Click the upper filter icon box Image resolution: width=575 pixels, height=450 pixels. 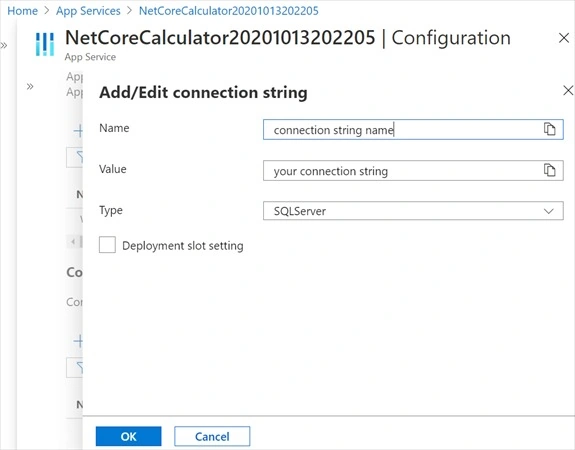coord(75,158)
